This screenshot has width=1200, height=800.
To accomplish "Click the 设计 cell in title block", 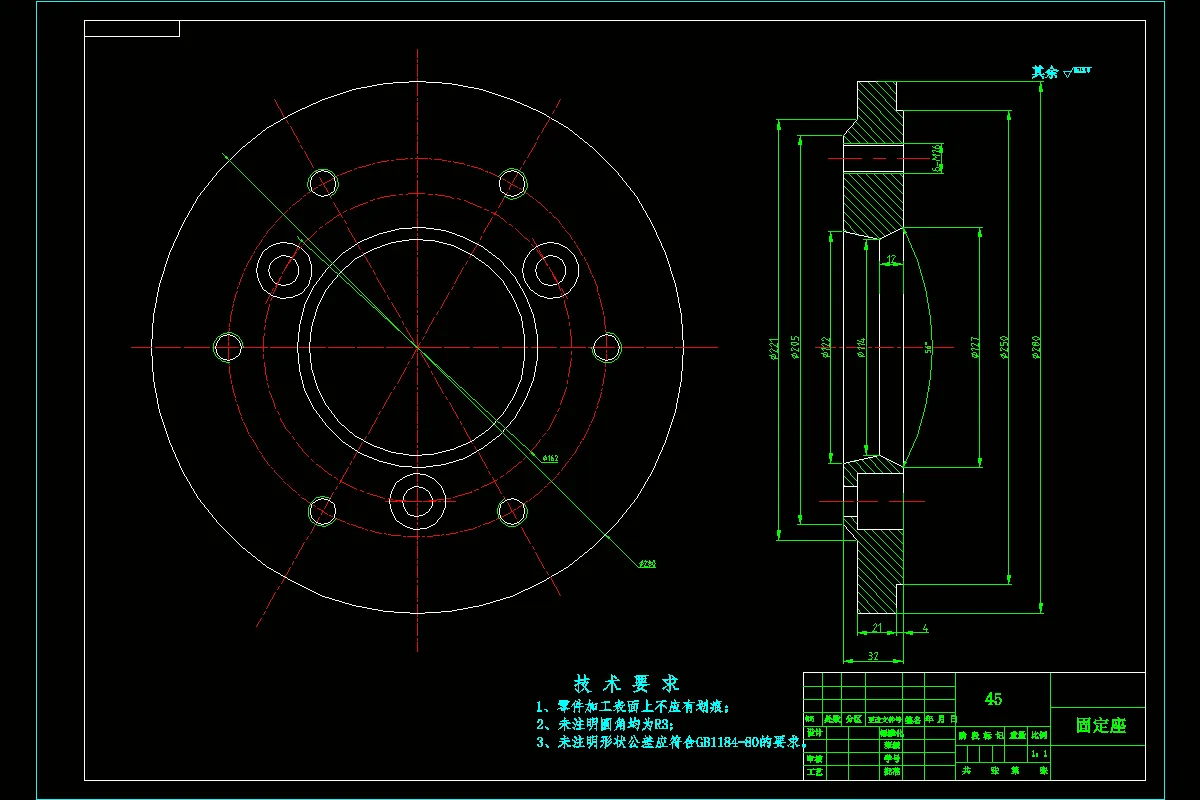I will [x=813, y=732].
